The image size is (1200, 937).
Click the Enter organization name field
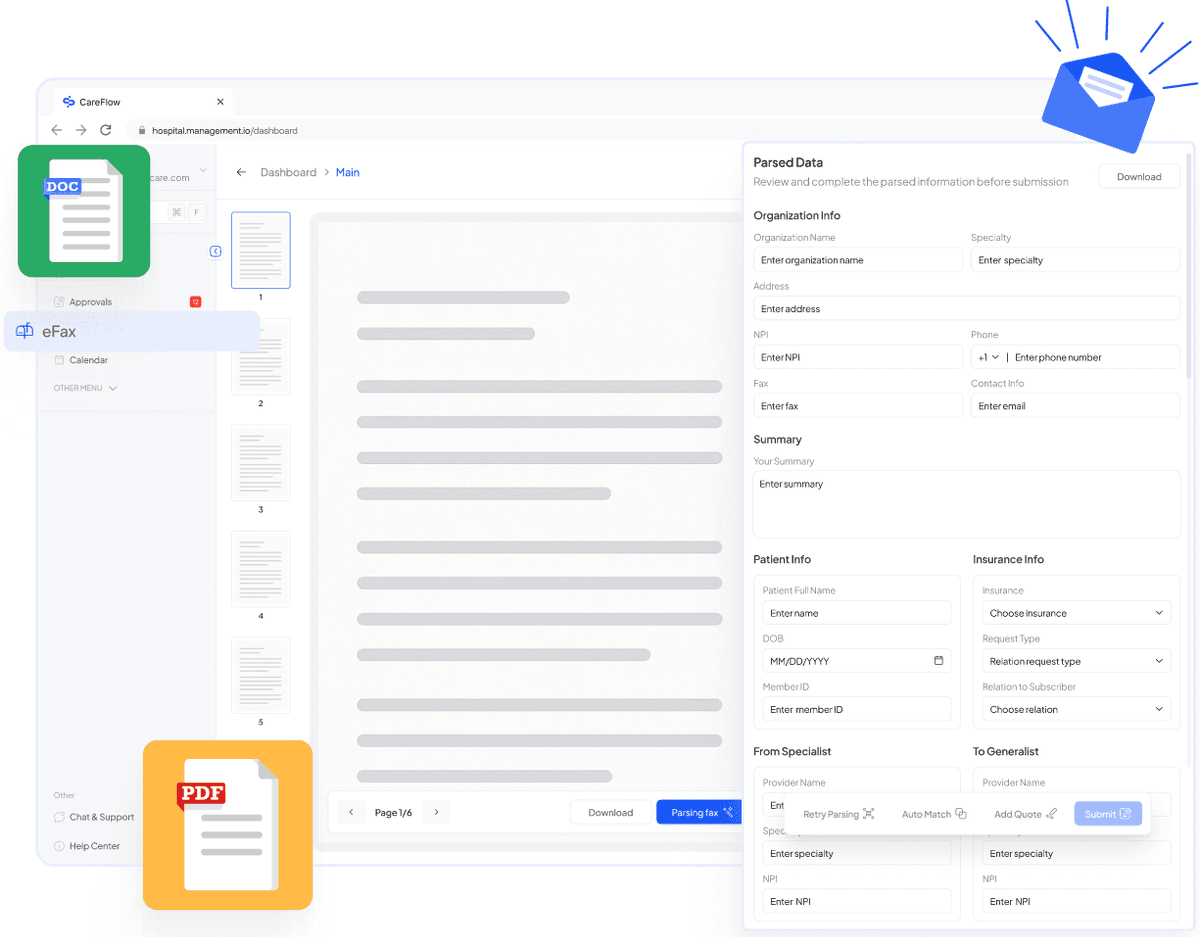tap(857, 260)
